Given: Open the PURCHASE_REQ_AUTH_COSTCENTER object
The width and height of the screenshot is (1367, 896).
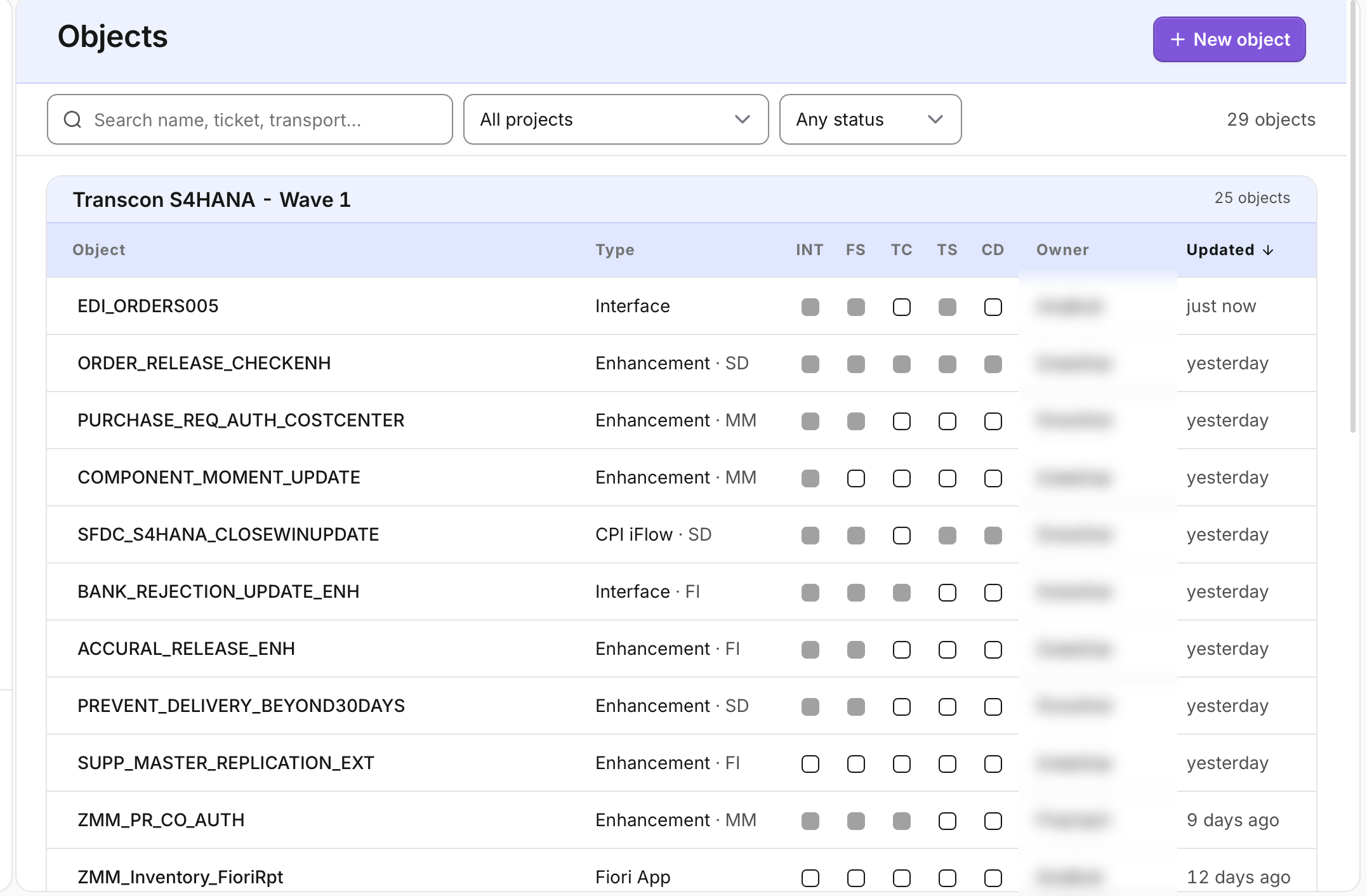Looking at the screenshot, I should (241, 420).
